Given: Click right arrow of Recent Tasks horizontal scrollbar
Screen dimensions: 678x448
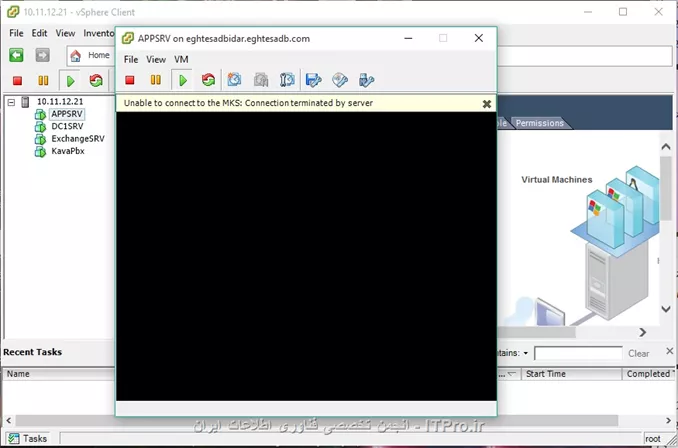Looking at the screenshot, I should point(668,420).
